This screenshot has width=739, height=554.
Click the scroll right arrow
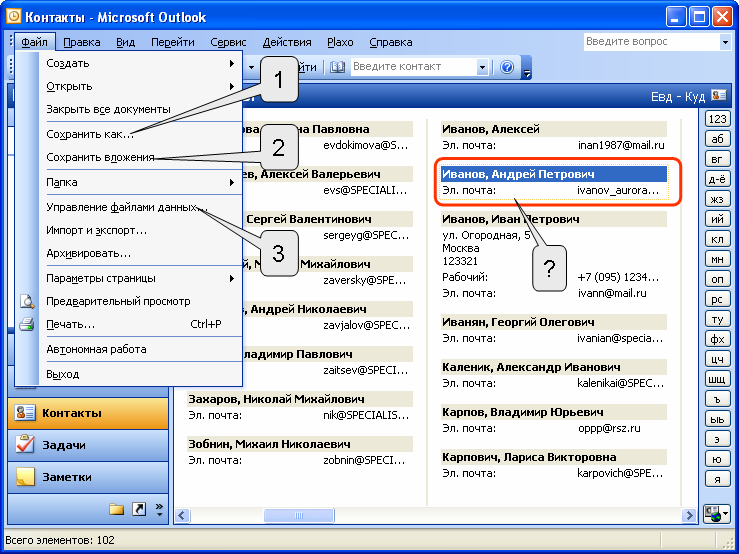pyautogui.click(x=689, y=515)
